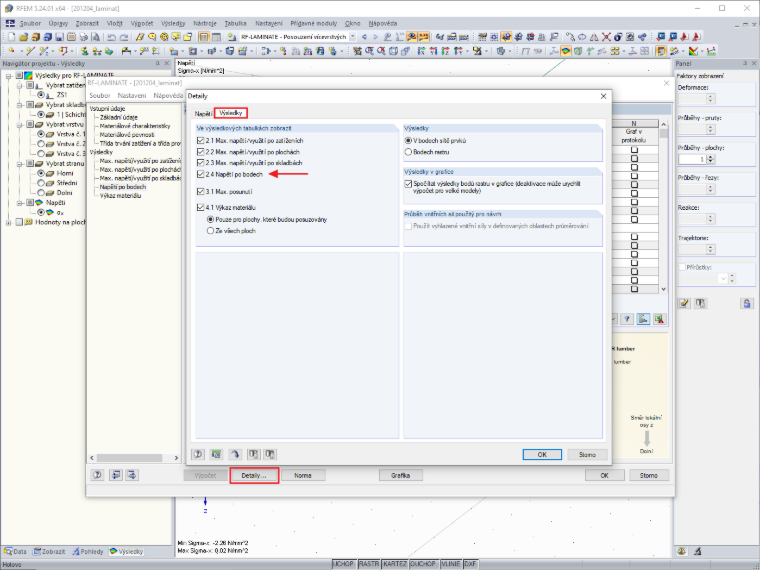Open the Přírůstky dropdown in Panel
Viewport: 760px width, 570px height.
coord(723,278)
